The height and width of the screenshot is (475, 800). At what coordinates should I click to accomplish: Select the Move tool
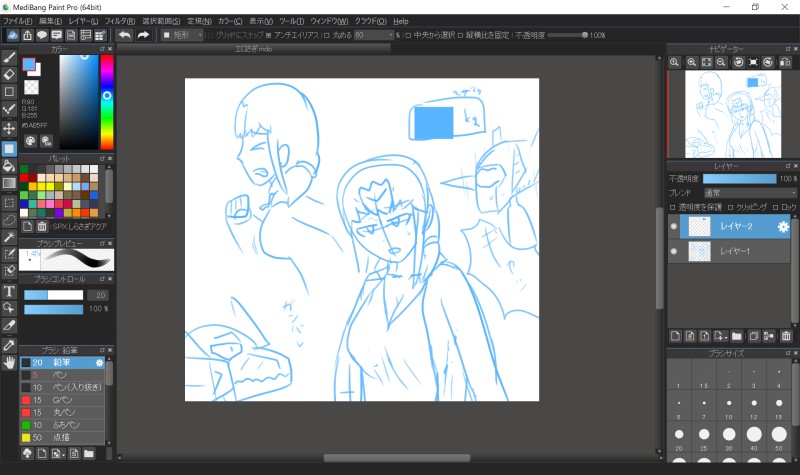tap(9, 129)
